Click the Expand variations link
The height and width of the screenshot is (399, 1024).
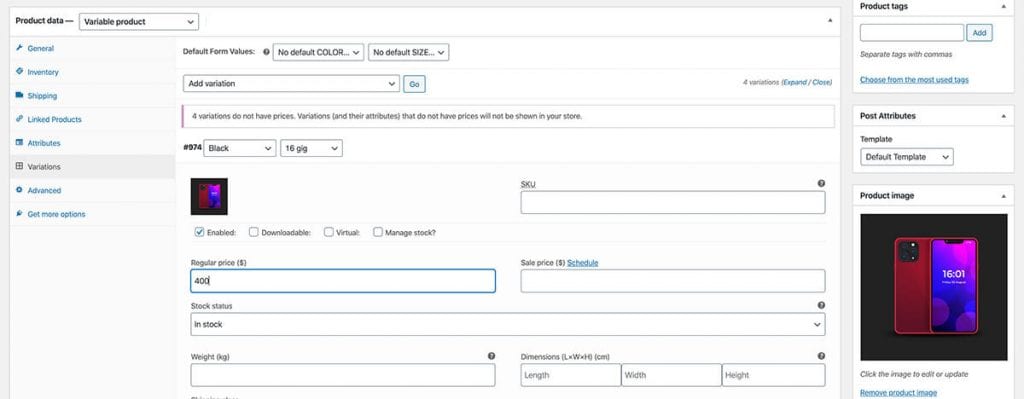pyautogui.click(x=795, y=82)
